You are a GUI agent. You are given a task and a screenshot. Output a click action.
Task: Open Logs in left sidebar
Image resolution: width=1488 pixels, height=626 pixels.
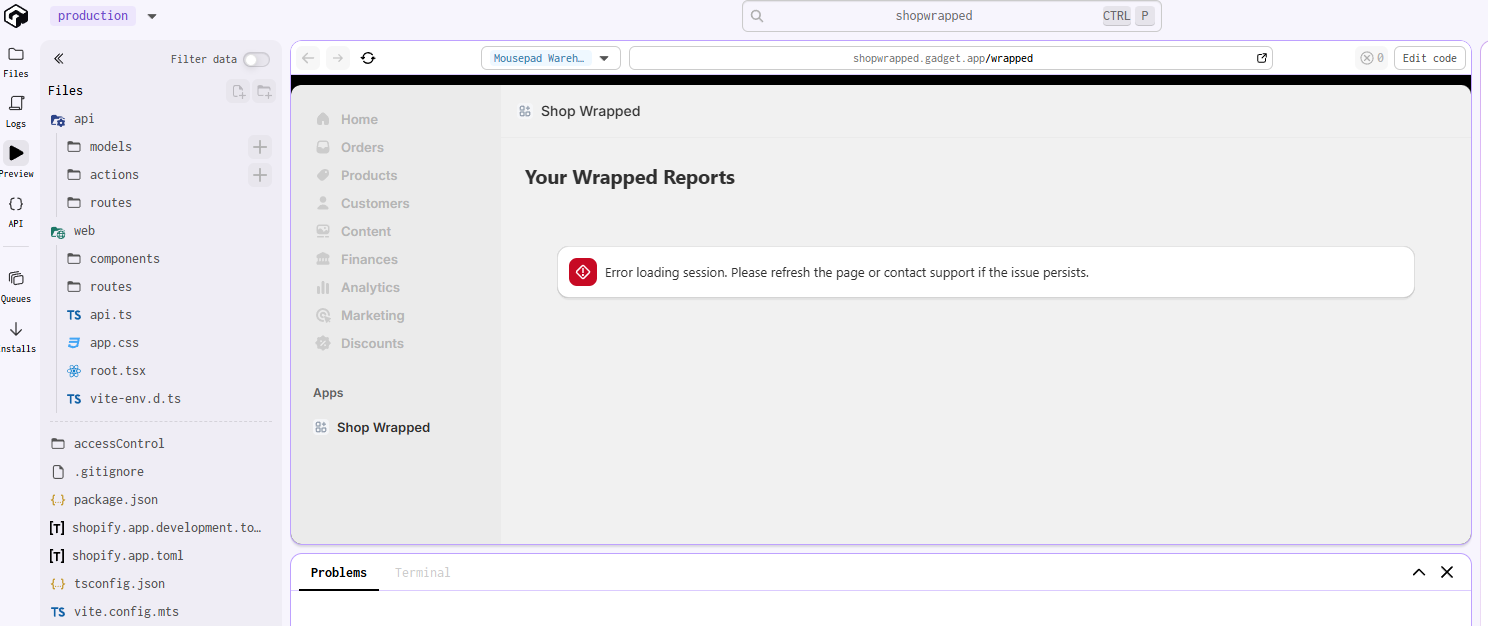point(16,111)
